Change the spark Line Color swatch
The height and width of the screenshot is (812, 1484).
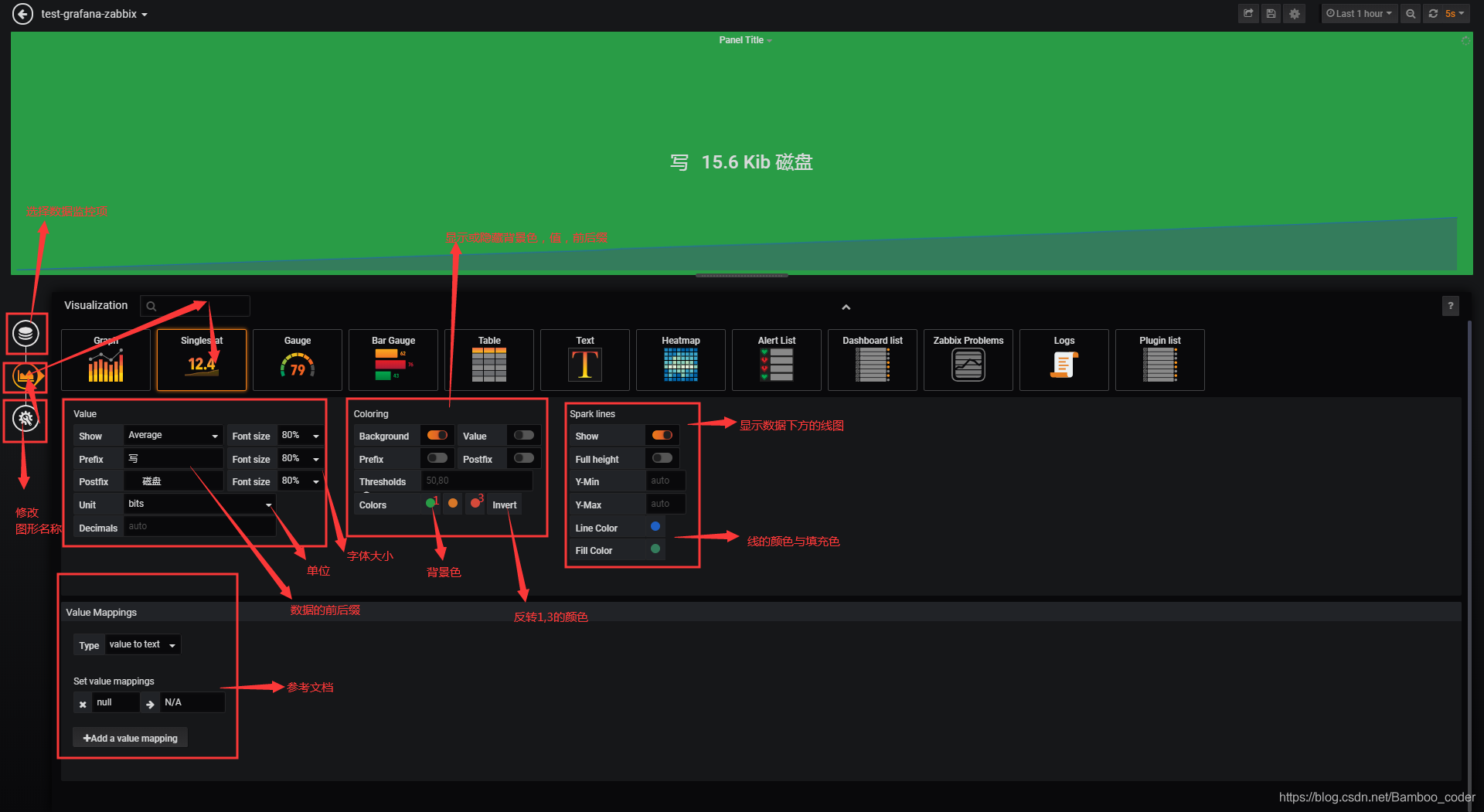point(655,527)
